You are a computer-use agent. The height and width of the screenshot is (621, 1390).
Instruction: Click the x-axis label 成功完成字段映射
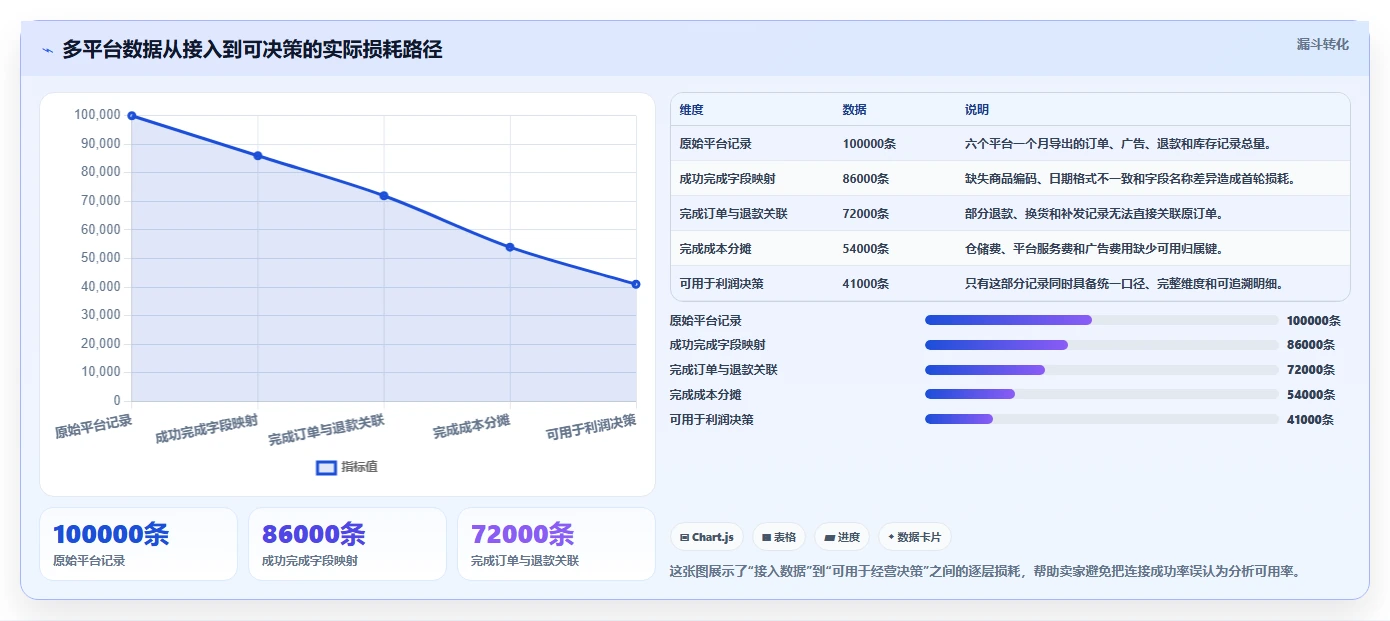click(207, 429)
